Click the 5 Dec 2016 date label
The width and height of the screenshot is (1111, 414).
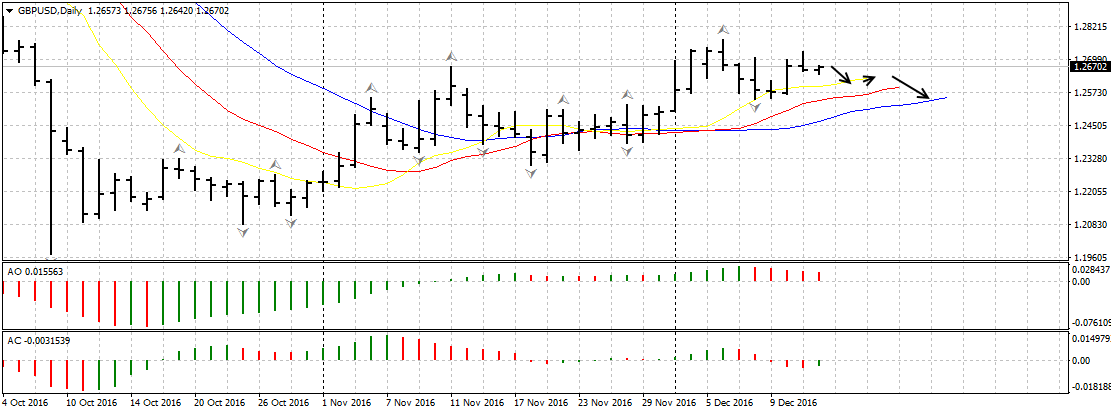coord(729,403)
